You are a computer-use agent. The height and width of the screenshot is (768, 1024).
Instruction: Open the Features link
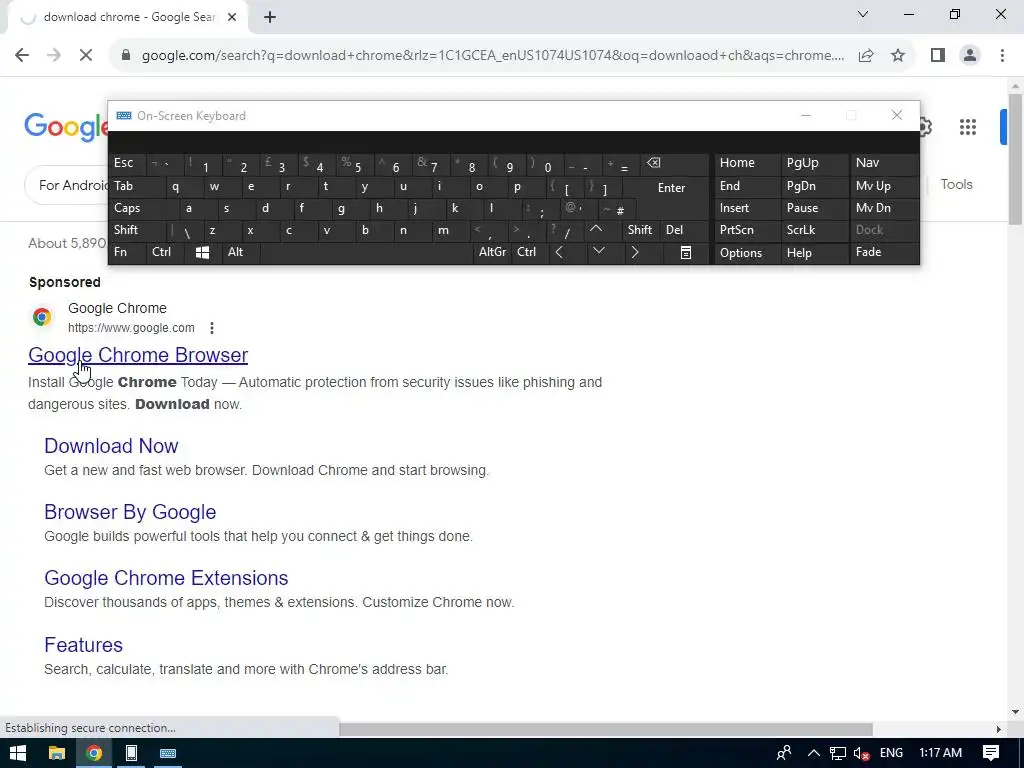(84, 645)
